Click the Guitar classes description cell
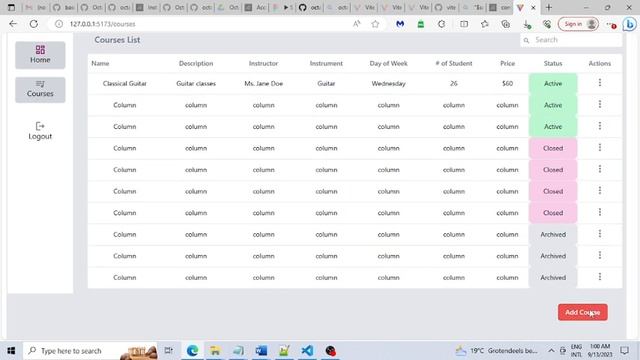The height and width of the screenshot is (360, 640). click(196, 83)
